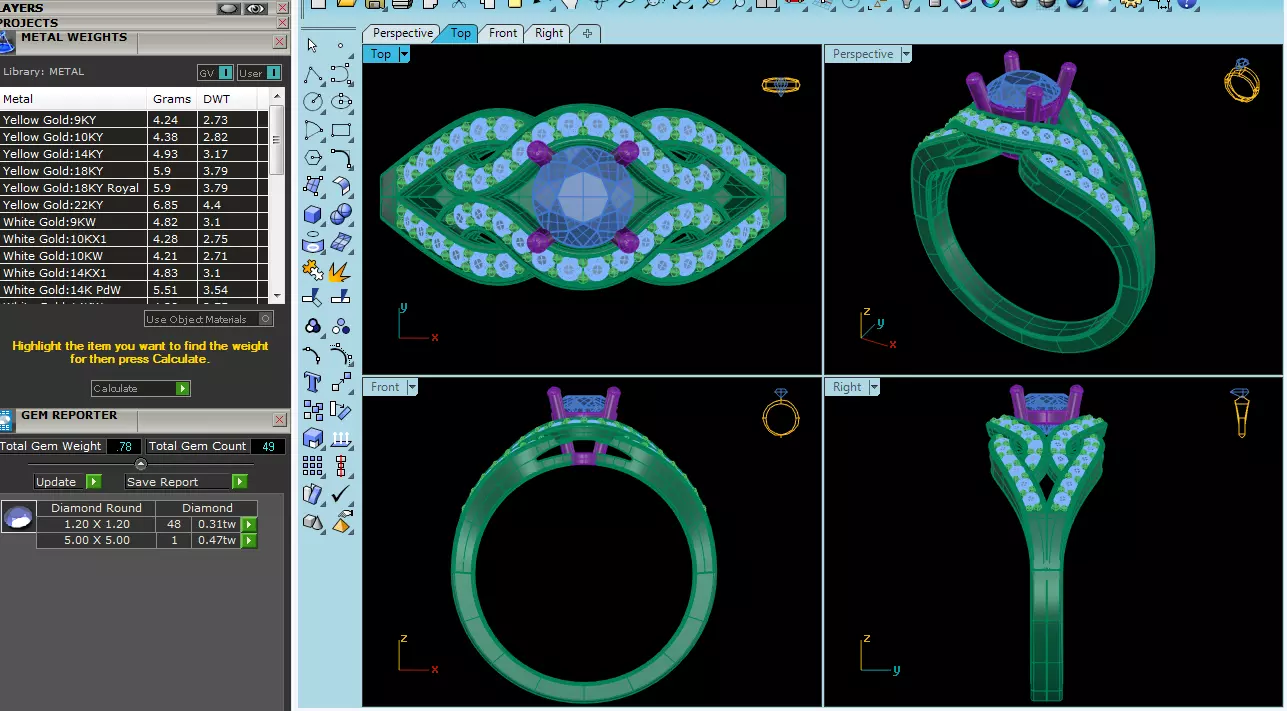Switch to the Front viewport tab
The width and height of the screenshot is (1287, 711).
click(503, 33)
